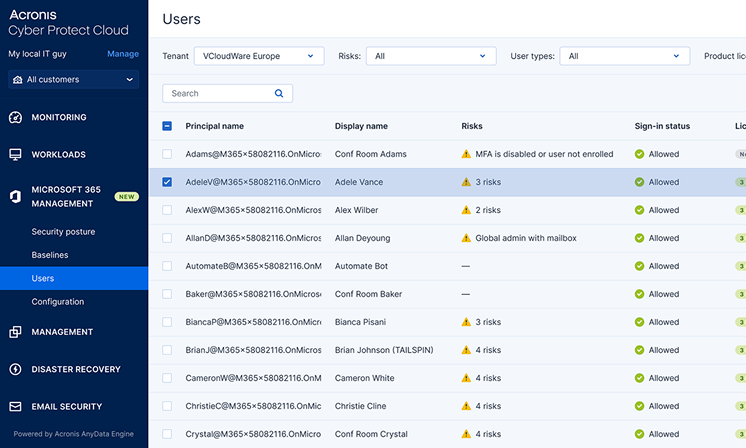Check the Conf Room Adams row checkbox

click(167, 154)
